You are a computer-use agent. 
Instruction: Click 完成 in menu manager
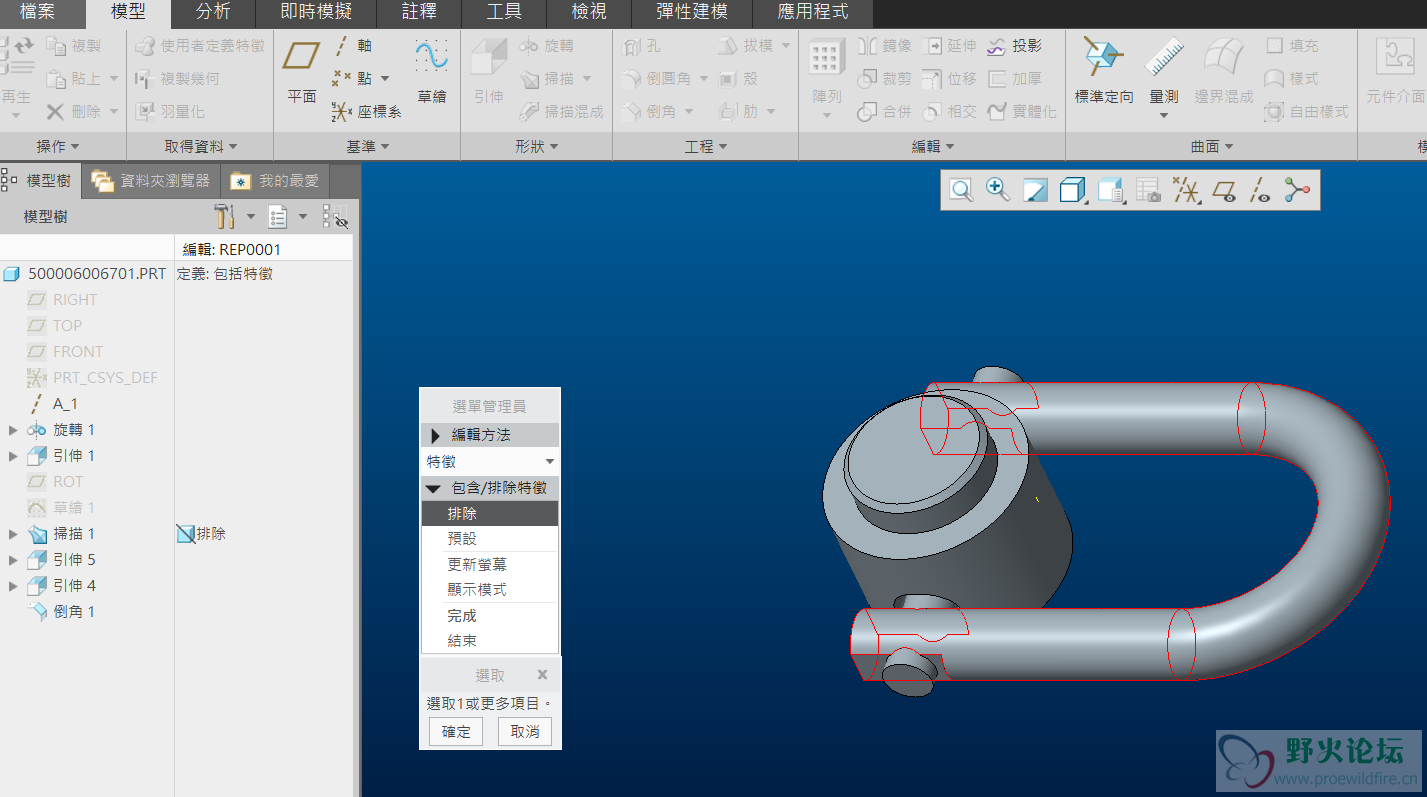tap(490, 616)
